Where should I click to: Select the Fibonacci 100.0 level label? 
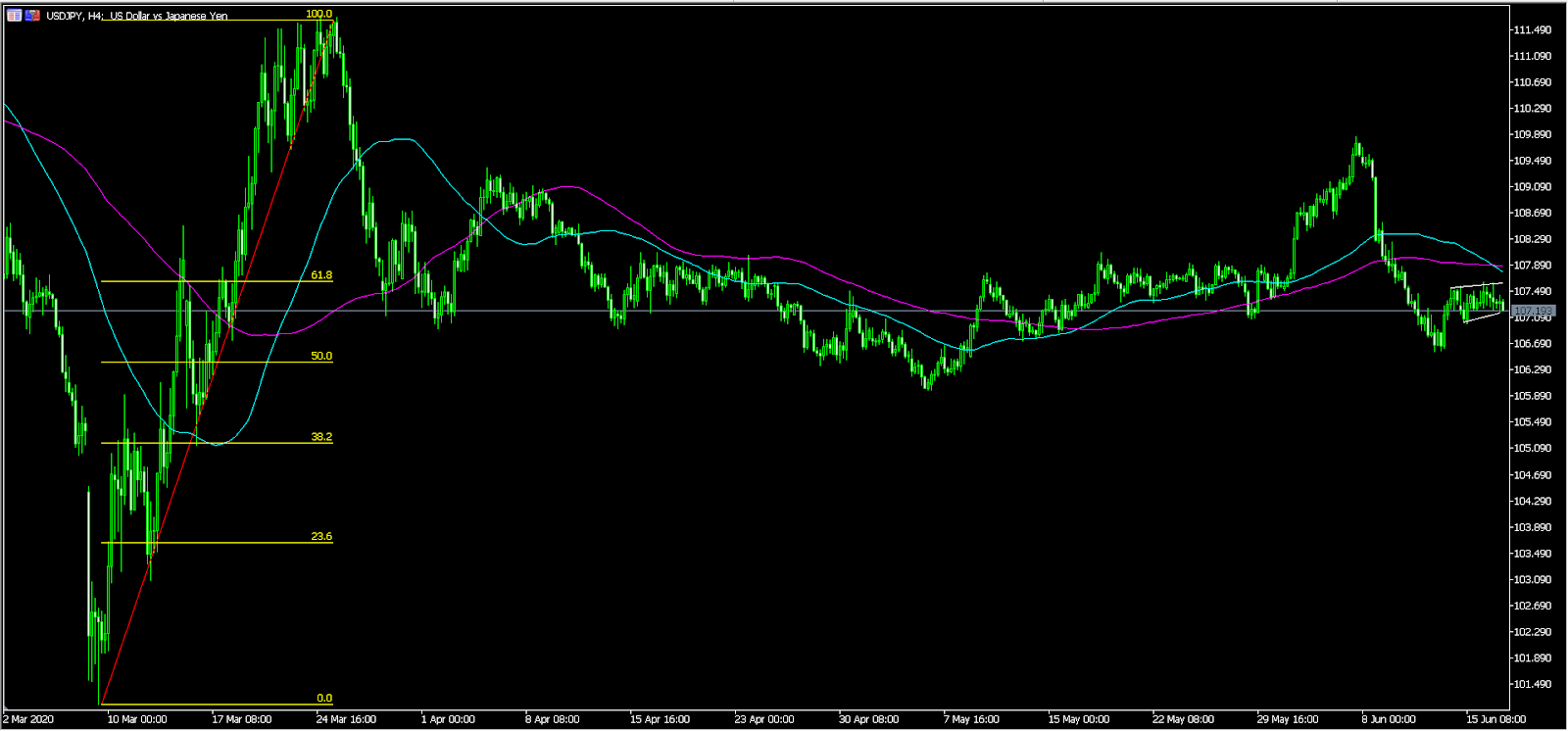point(318,14)
